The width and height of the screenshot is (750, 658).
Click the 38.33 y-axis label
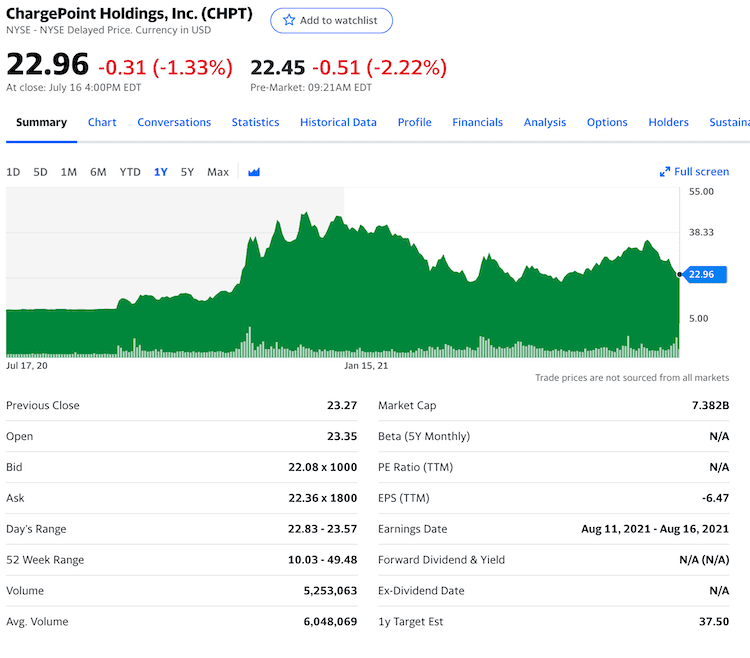click(701, 232)
